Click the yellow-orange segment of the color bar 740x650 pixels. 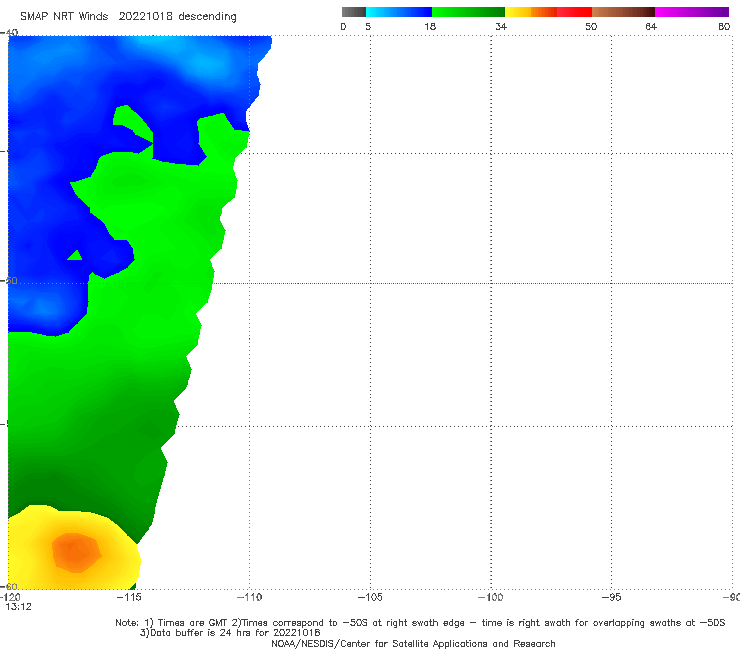tap(531, 12)
